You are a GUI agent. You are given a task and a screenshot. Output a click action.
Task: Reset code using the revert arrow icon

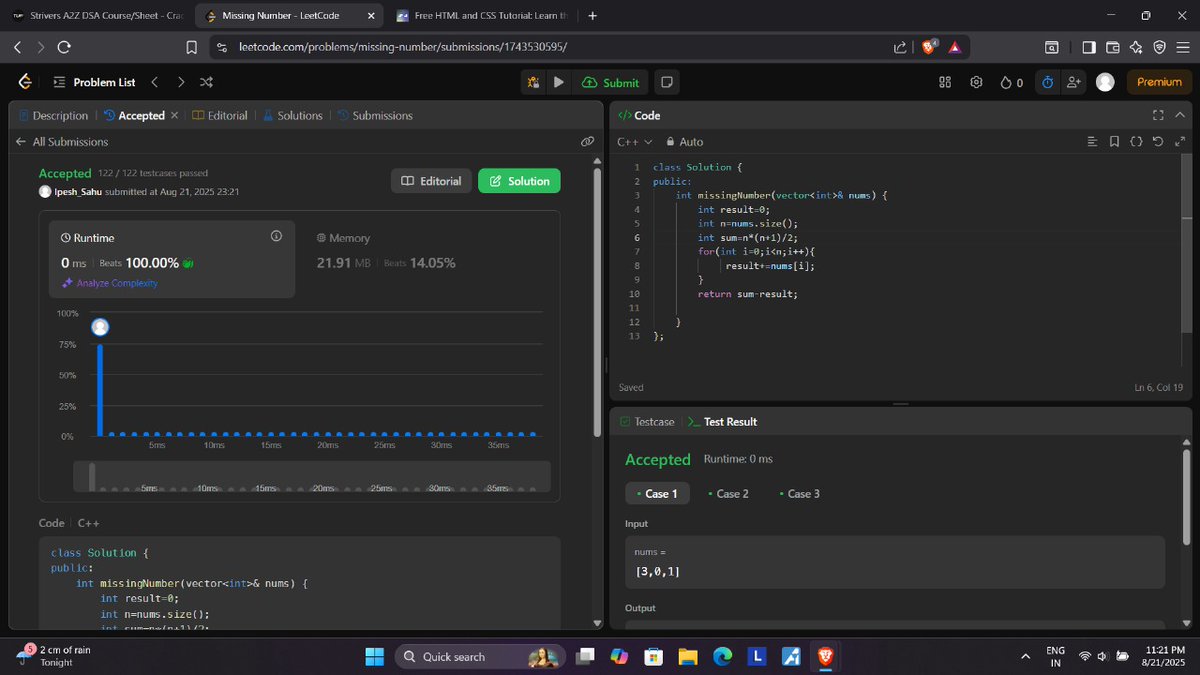pos(1158,141)
